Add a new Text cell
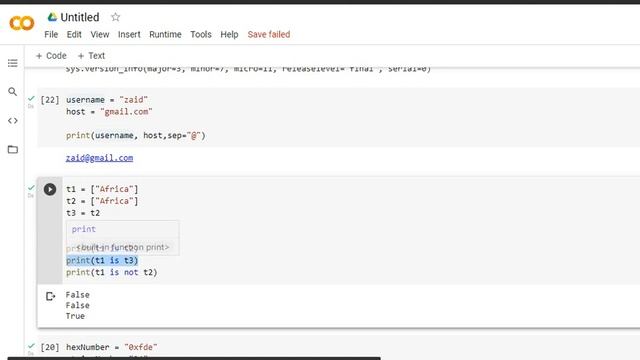Viewport: 640px width, 360px height. tap(91, 56)
